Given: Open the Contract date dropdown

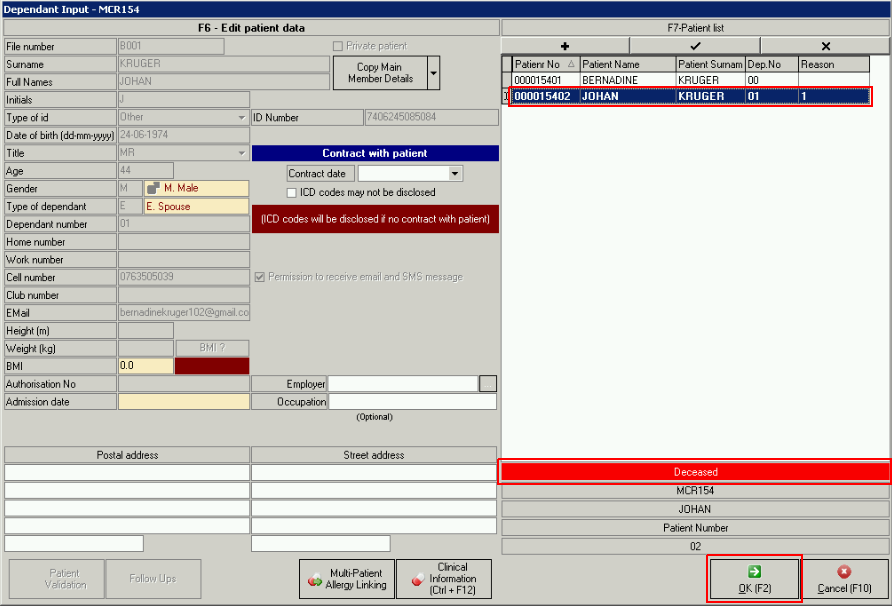Looking at the screenshot, I should (x=455, y=174).
